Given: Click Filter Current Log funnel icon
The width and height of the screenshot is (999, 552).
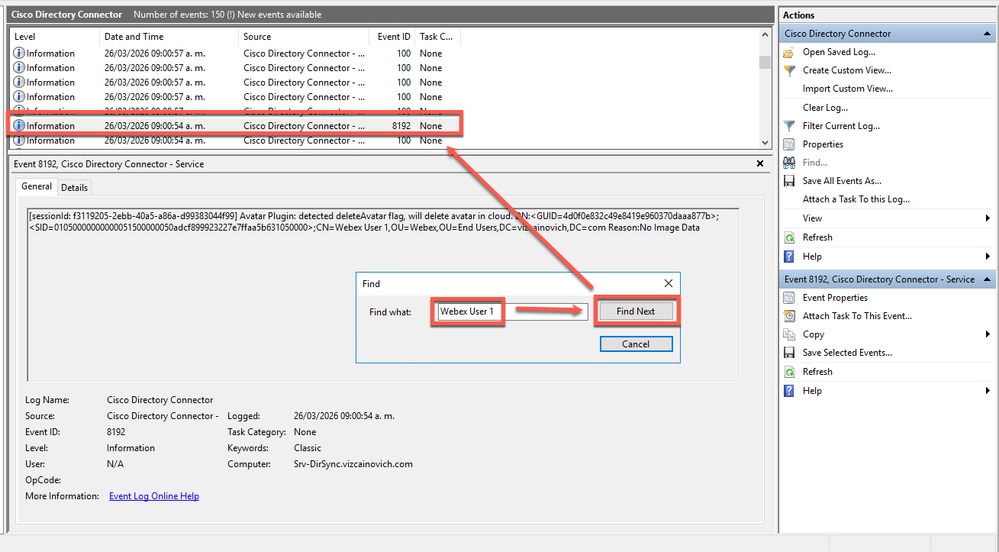Looking at the screenshot, I should coord(789,126).
